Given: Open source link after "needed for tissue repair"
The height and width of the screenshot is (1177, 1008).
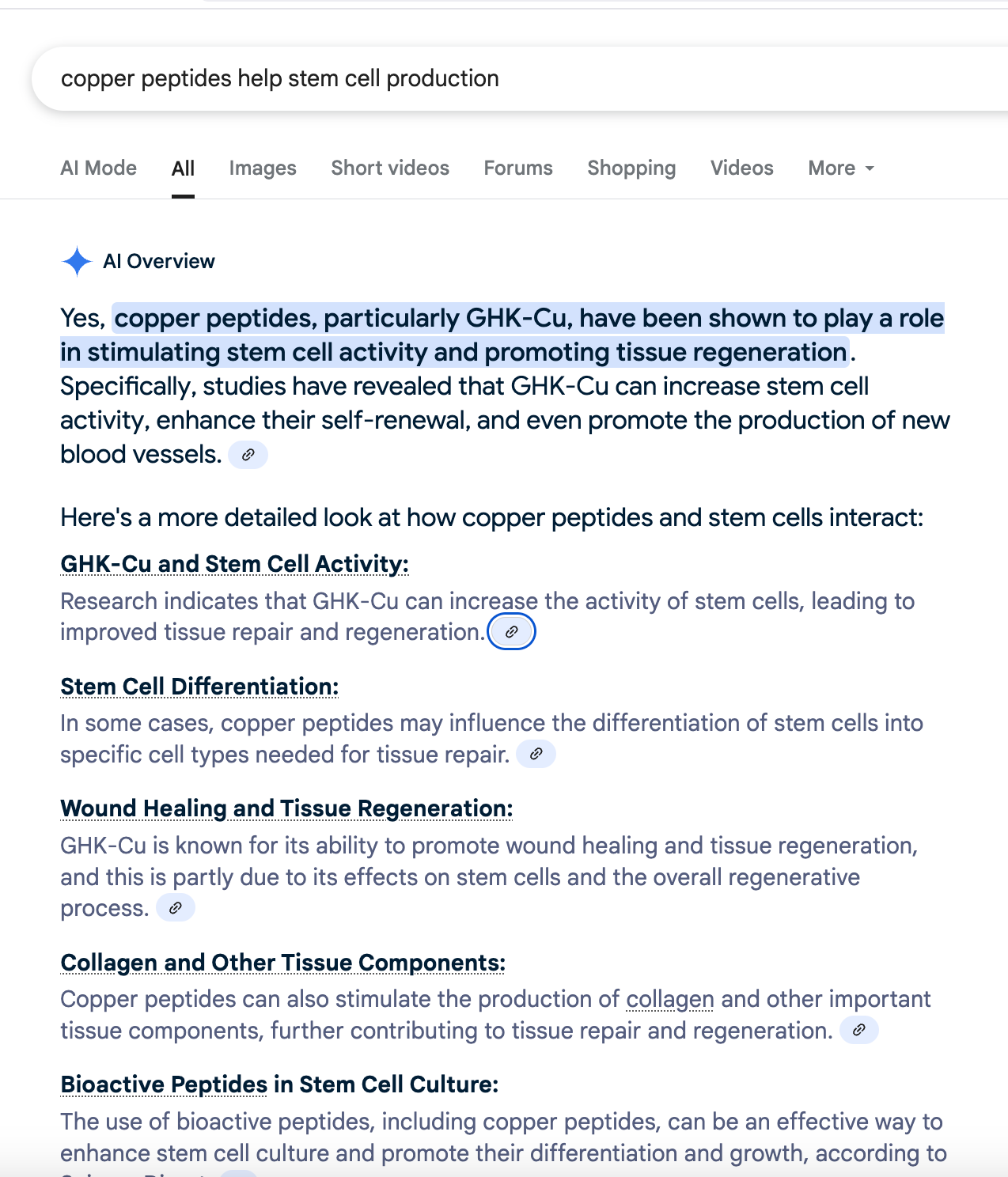Looking at the screenshot, I should (x=536, y=754).
